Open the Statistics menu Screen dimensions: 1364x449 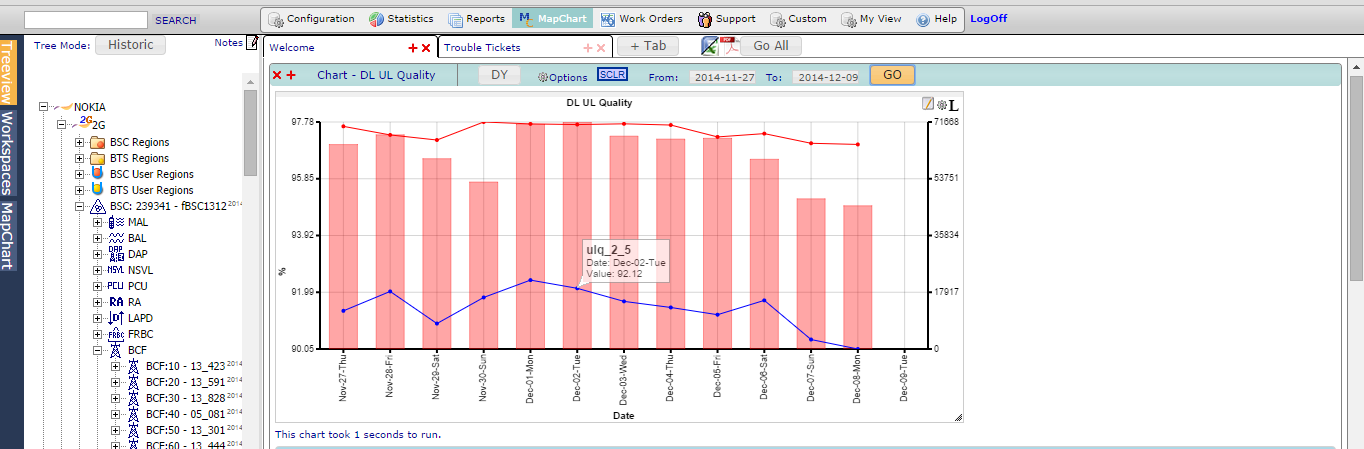tap(401, 19)
